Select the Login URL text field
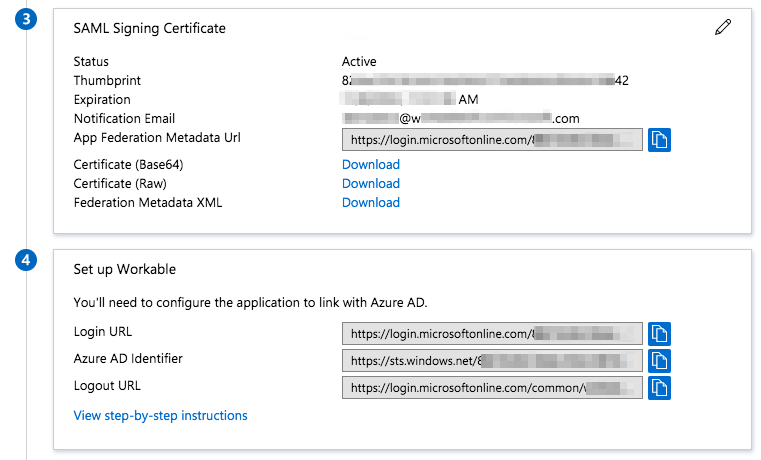The image size is (761, 460). pyautogui.click(x=492, y=334)
